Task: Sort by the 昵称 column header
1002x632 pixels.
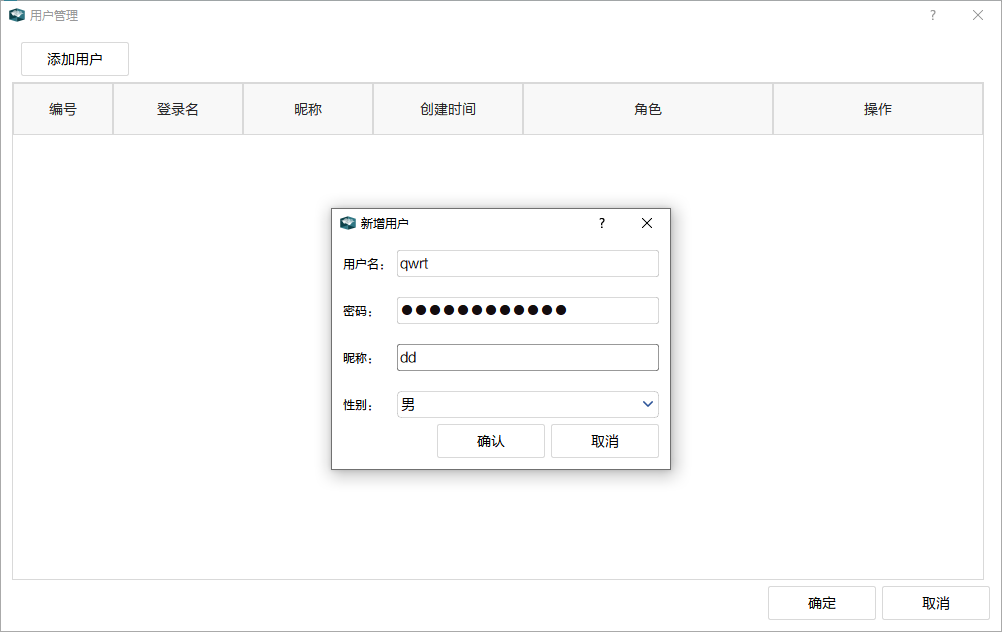Action: (x=308, y=109)
